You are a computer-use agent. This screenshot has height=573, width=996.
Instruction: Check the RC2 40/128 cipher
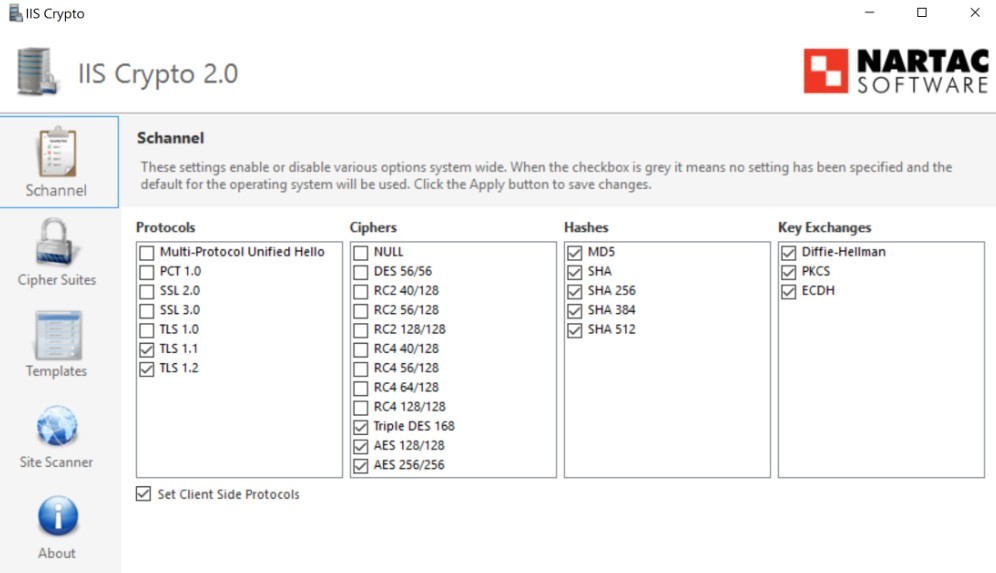click(x=361, y=292)
